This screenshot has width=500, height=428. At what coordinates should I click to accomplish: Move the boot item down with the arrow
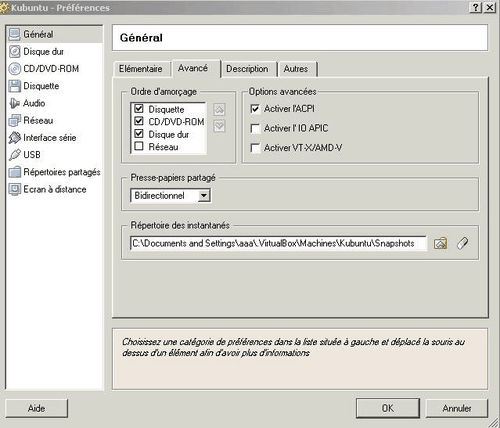click(x=219, y=126)
